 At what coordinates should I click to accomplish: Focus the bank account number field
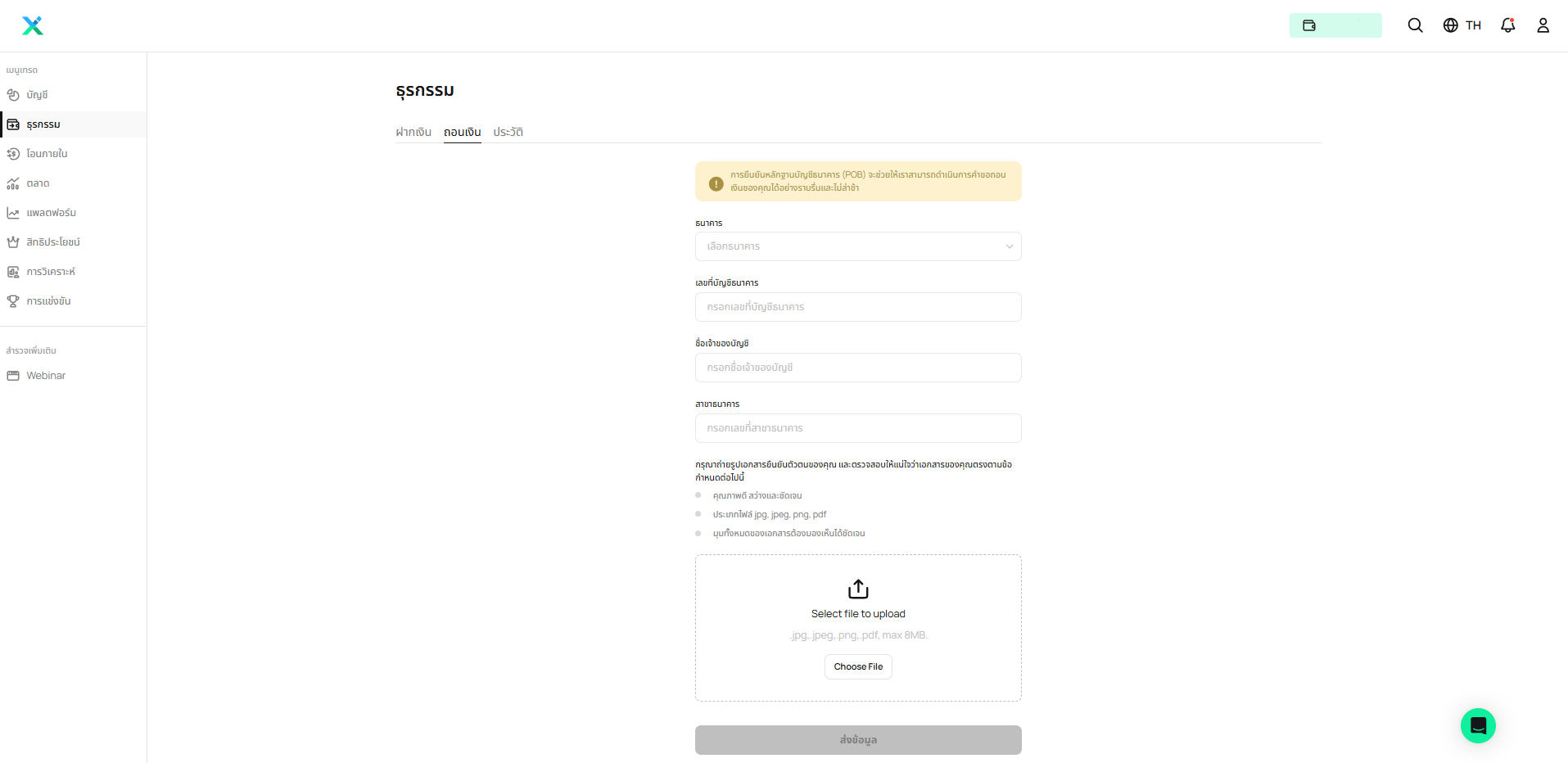858,307
